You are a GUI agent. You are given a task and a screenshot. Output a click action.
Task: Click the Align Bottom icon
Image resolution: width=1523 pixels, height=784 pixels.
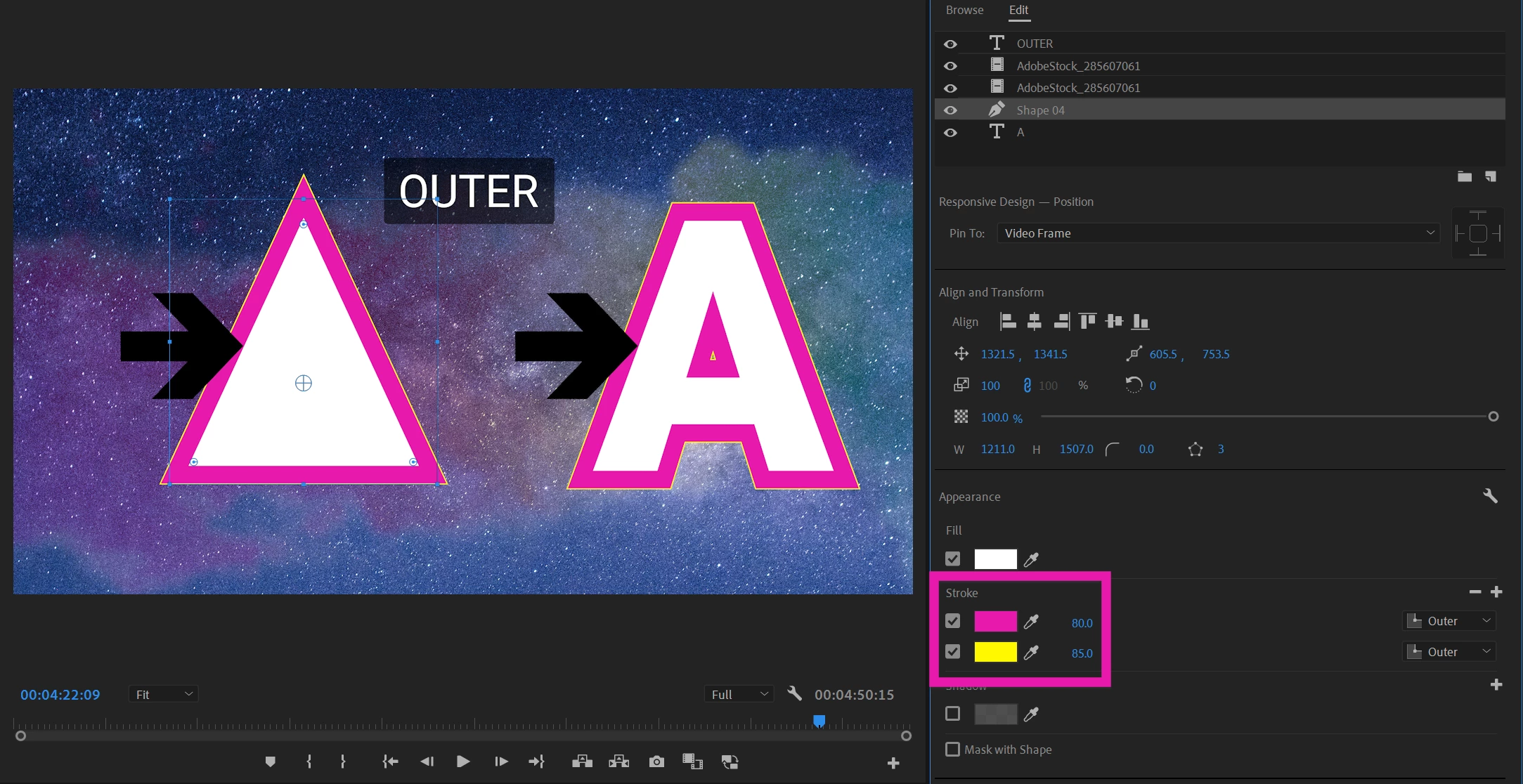(1140, 322)
